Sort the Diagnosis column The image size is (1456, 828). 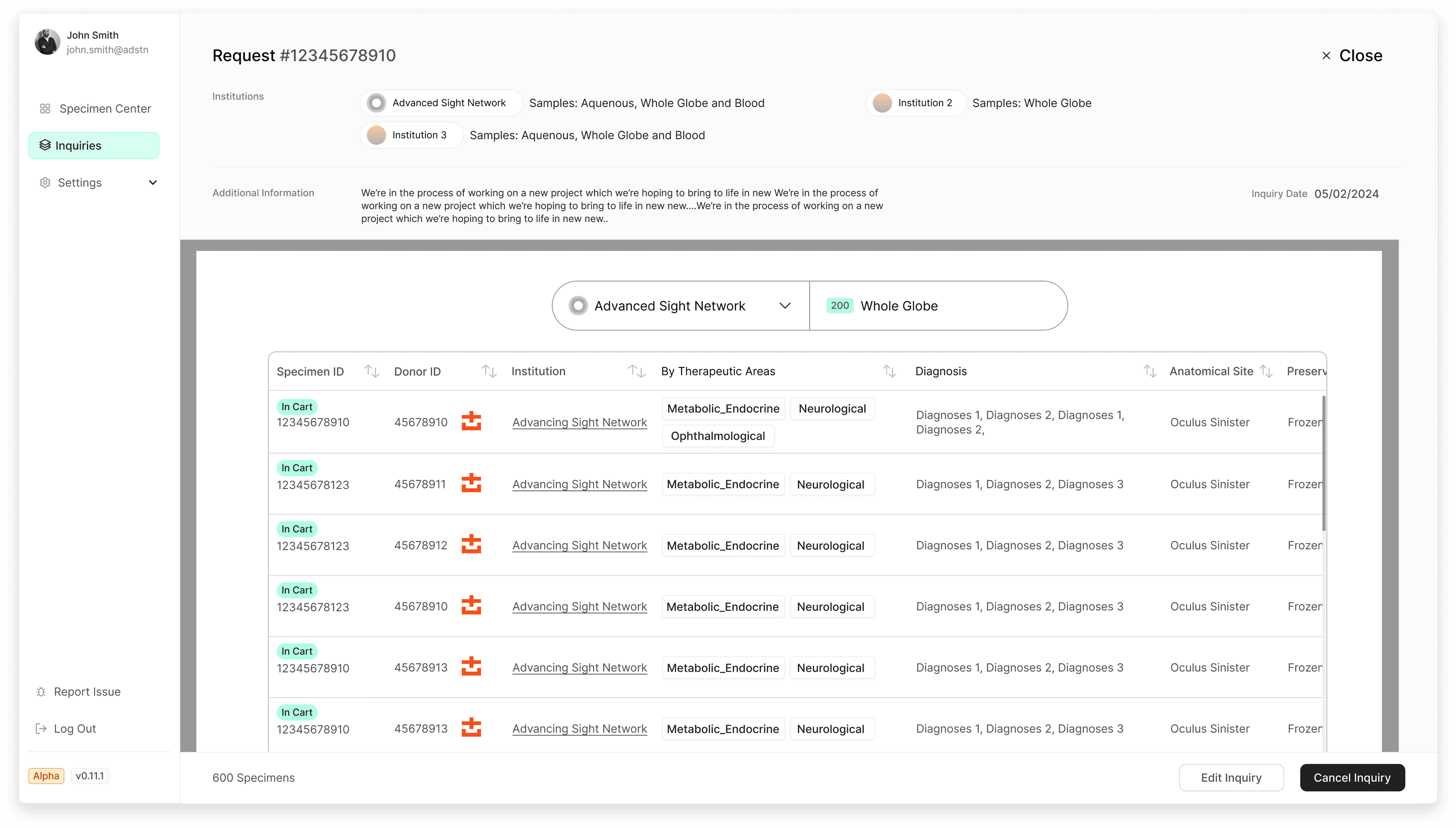coord(1149,371)
